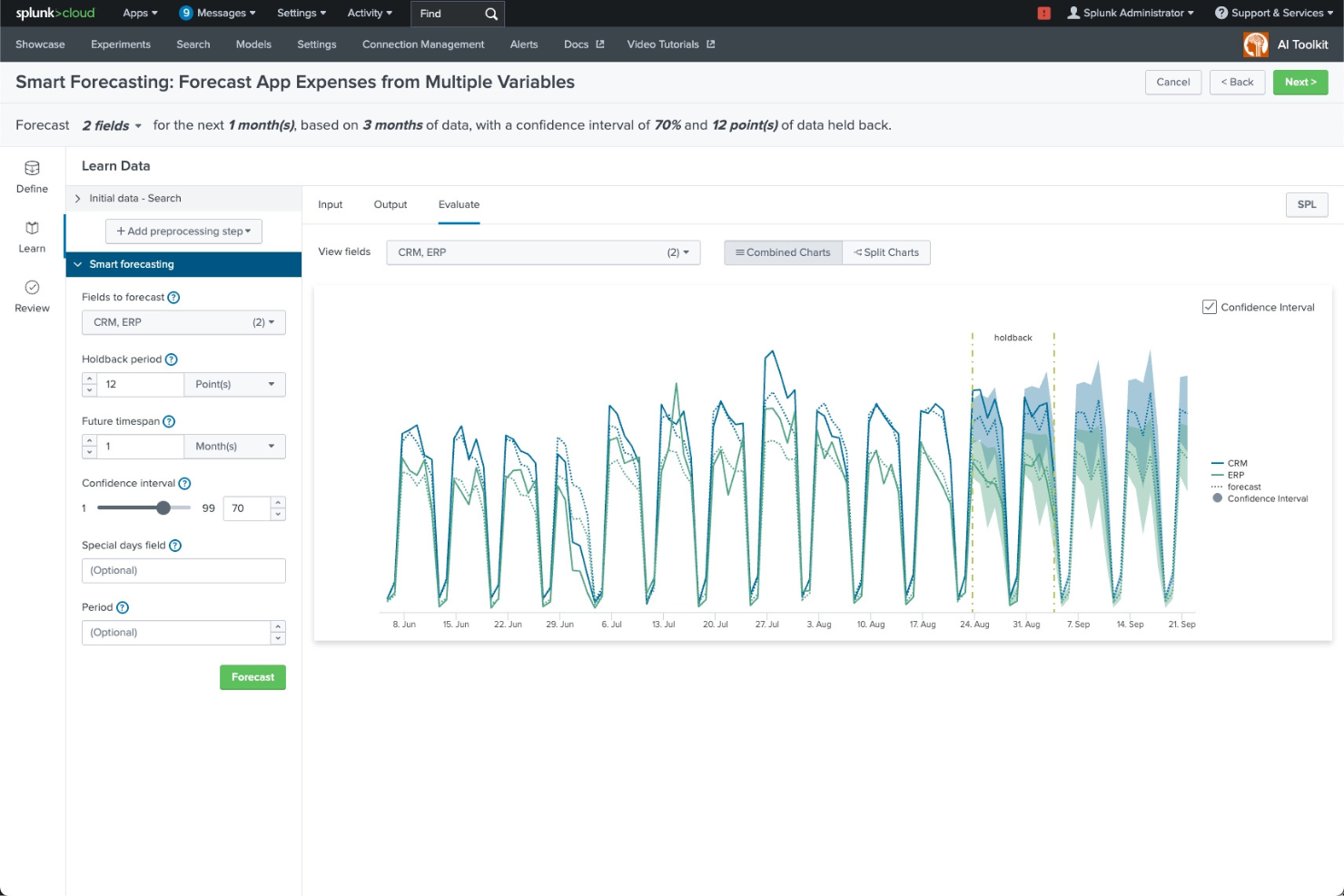1344x896 pixels.
Task: Click the AI Toolkit brain logo
Action: 1256,44
